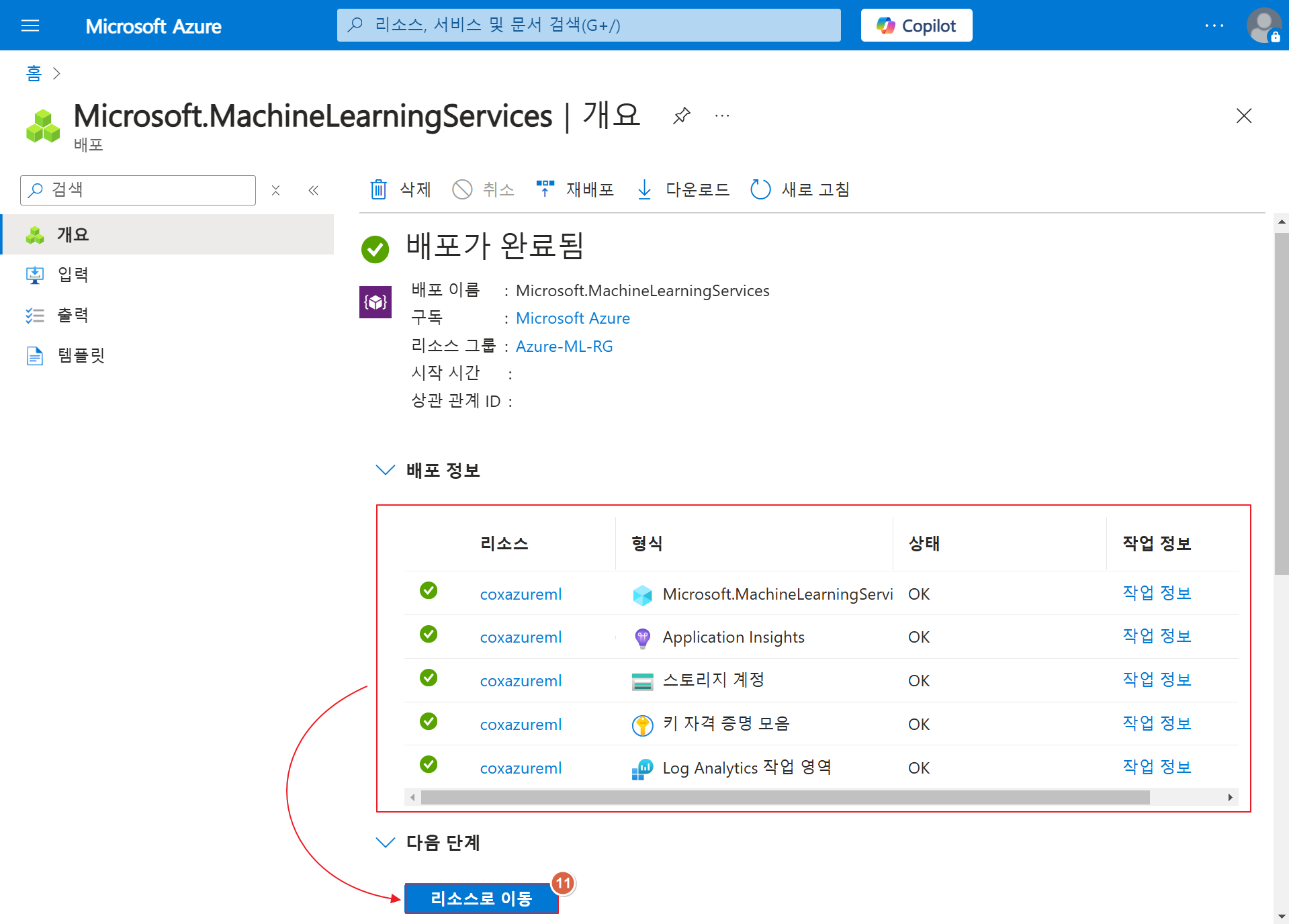Open coxazureml in MachineLearningServices row
The height and width of the screenshot is (924, 1289).
click(521, 594)
